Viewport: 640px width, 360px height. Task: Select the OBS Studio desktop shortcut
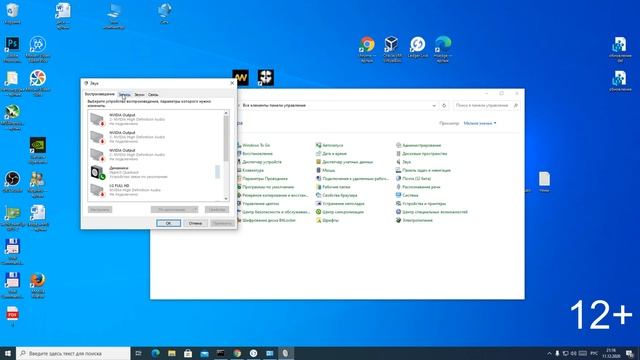coord(12,182)
